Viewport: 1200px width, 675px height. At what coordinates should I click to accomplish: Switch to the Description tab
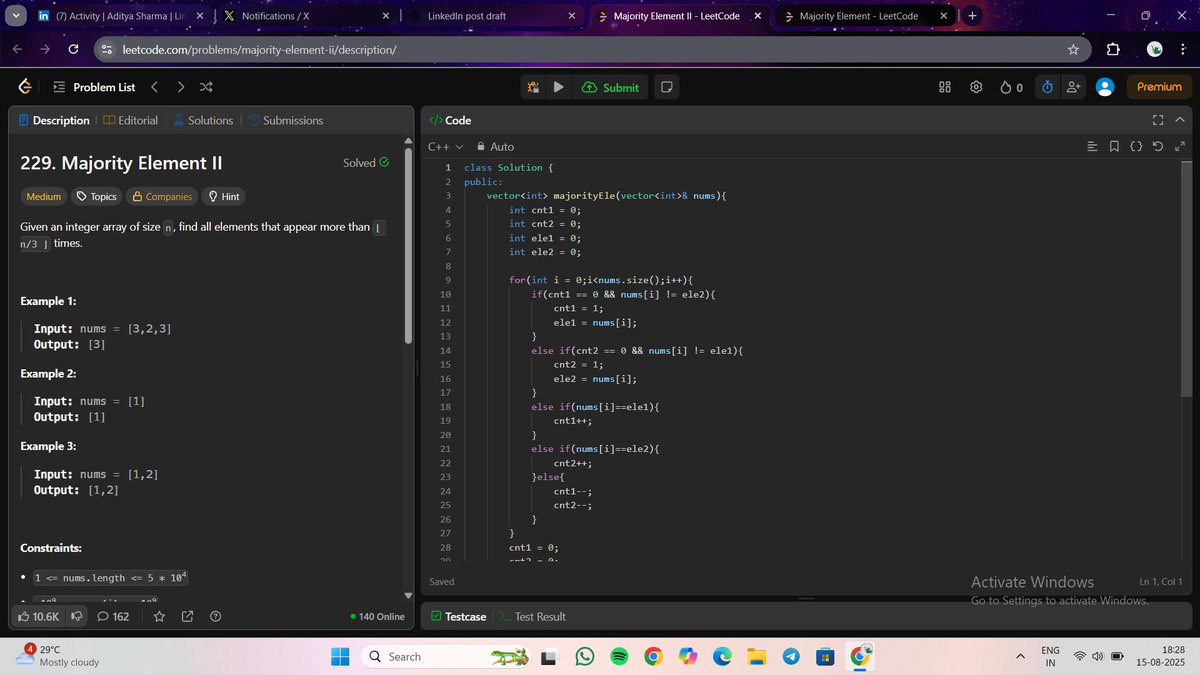pyautogui.click(x=53, y=120)
